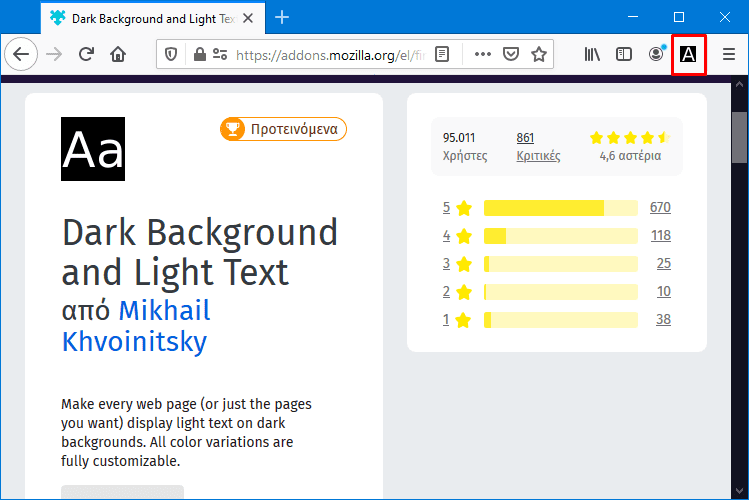Viewport: 749px width, 500px height.
Task: Select the Dark Background and Light Text tab
Action: pyautogui.click(x=153, y=19)
